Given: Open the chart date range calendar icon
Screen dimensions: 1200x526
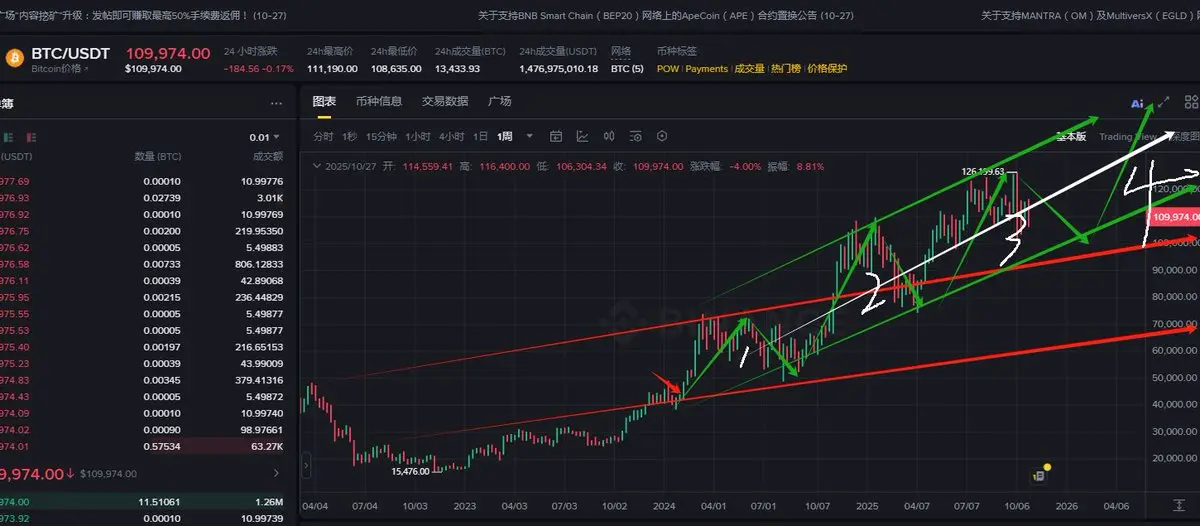Looking at the screenshot, I should pyautogui.click(x=556, y=136).
